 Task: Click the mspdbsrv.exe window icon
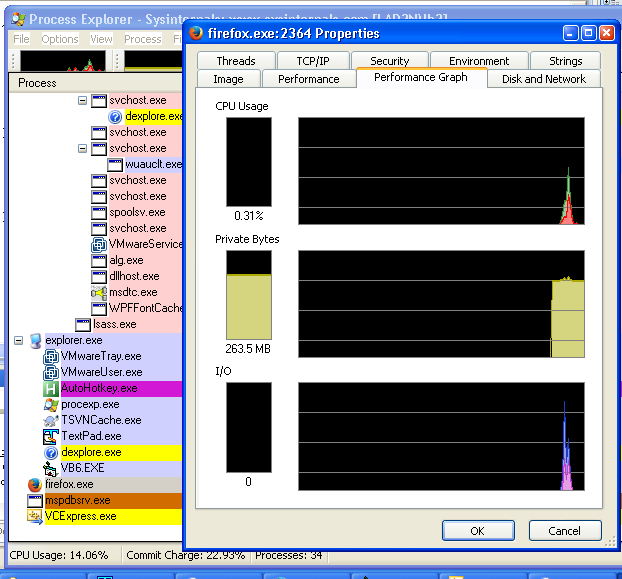(x=35, y=500)
